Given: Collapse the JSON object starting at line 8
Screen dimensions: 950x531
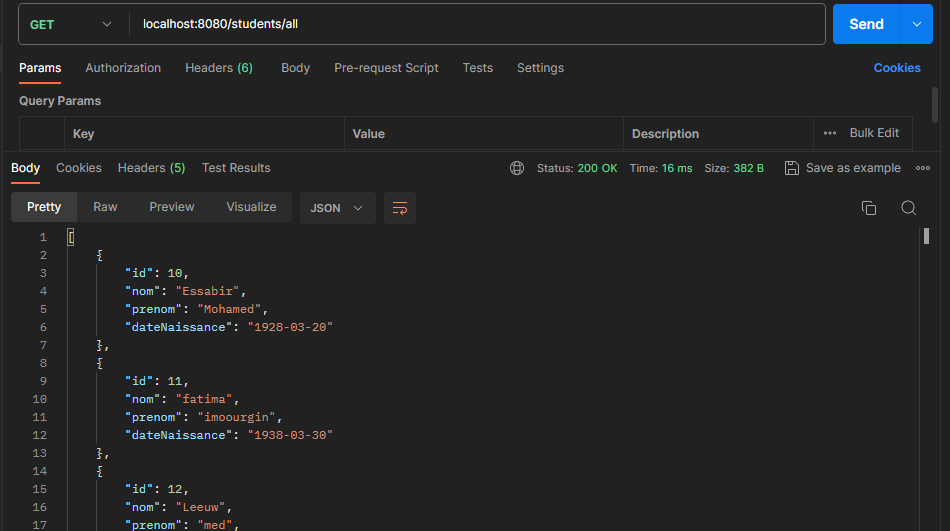Looking at the screenshot, I should (100, 363).
